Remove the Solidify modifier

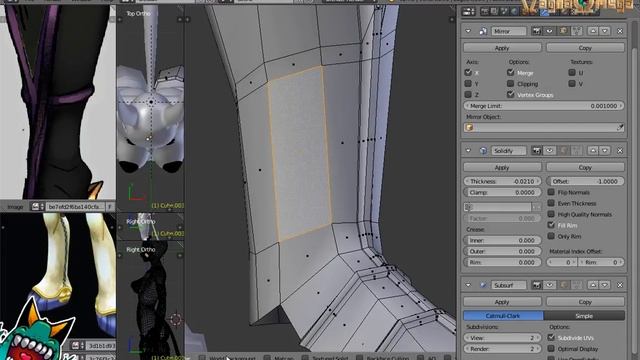tap(620, 151)
